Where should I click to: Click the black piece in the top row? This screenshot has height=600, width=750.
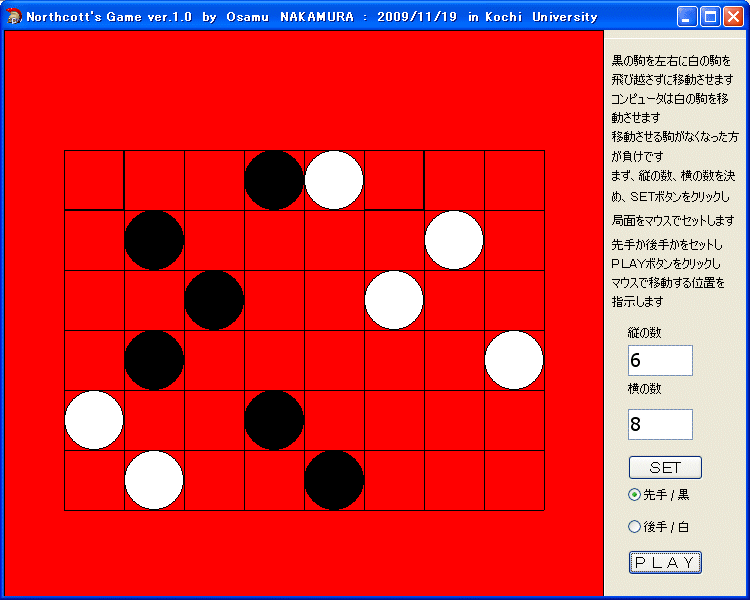274,180
